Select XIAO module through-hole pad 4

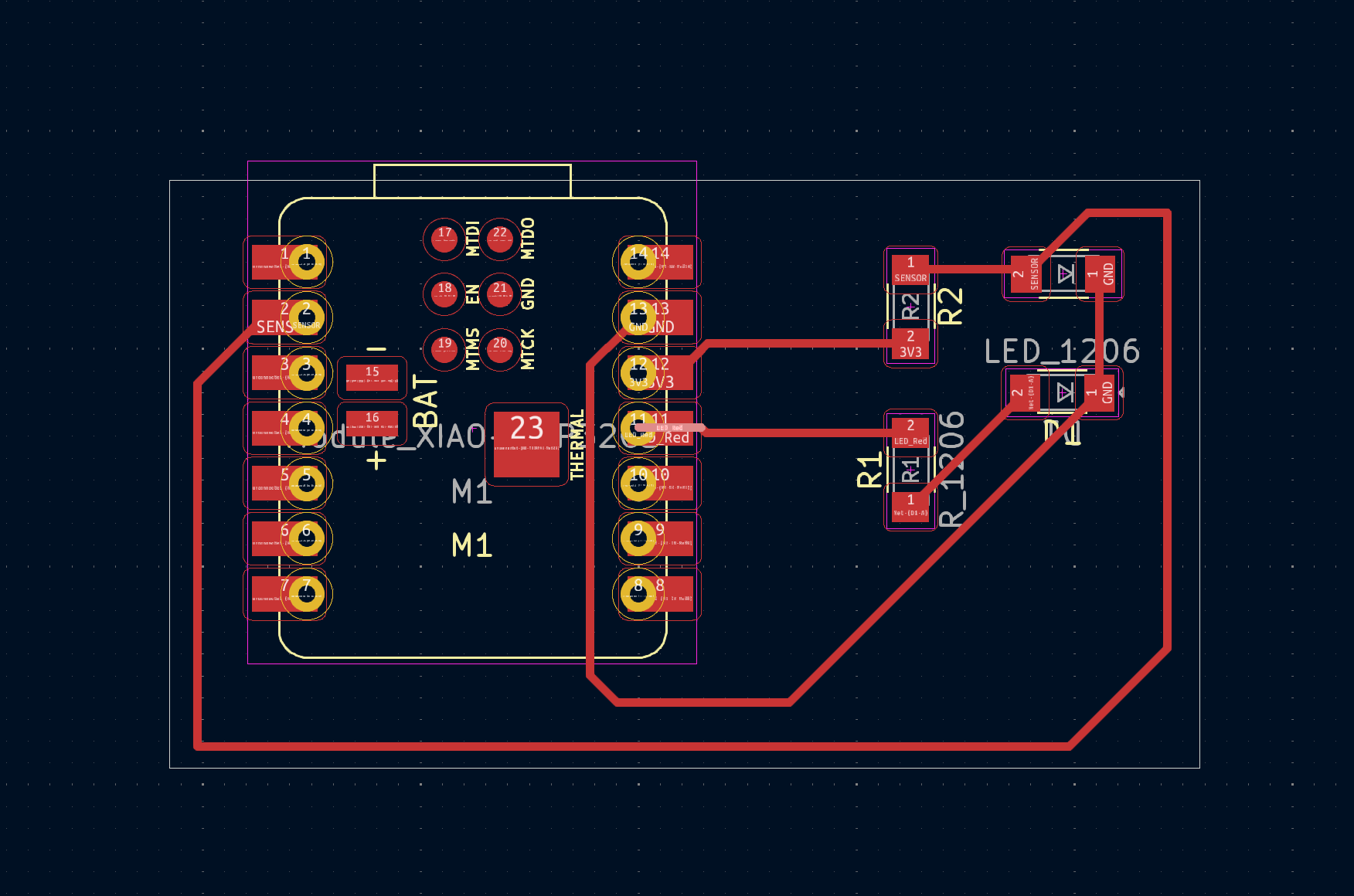pos(306,428)
